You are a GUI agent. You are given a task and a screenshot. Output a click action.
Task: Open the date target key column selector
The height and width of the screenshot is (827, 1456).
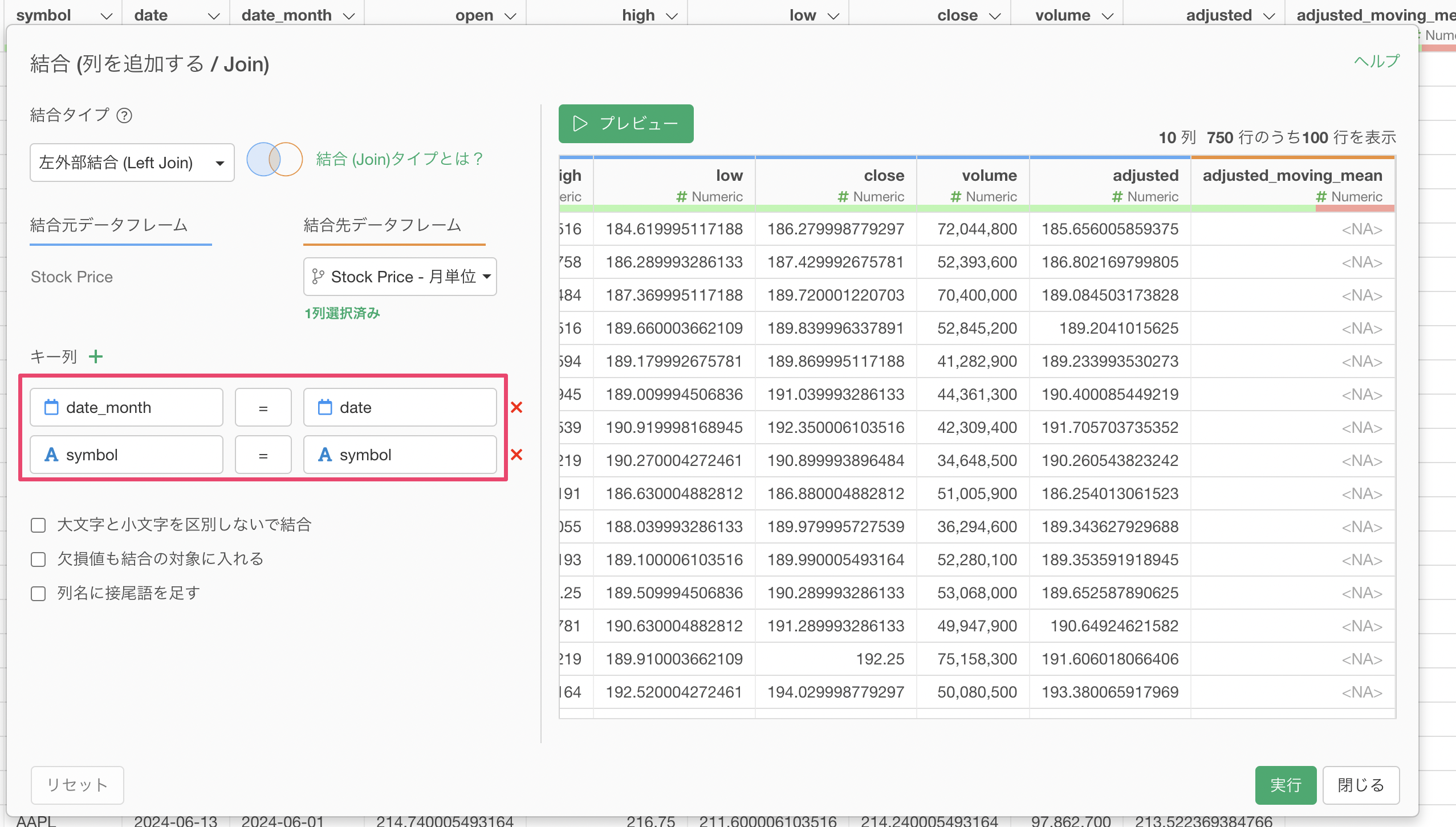(400, 407)
